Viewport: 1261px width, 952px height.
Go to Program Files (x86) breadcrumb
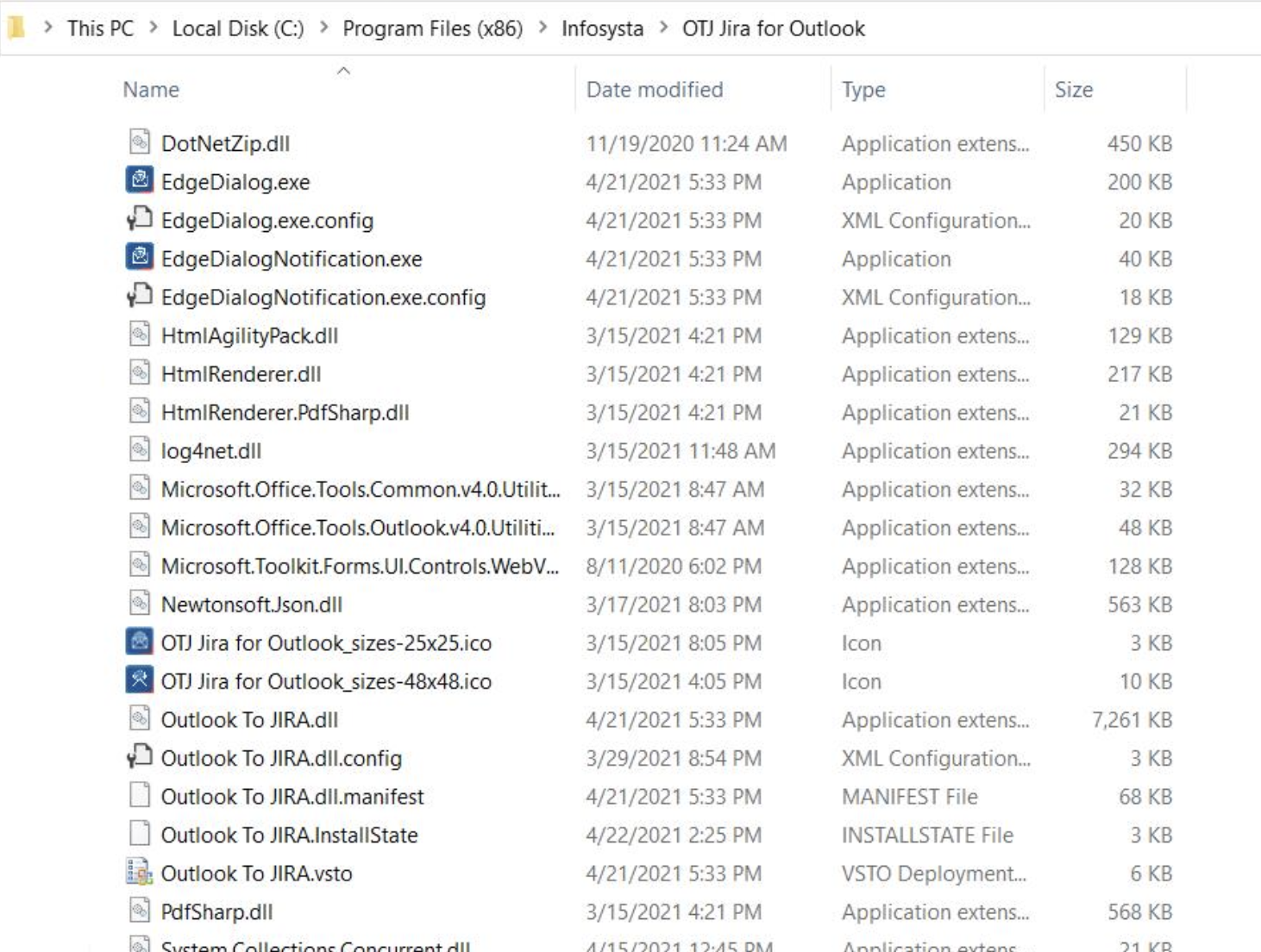(x=433, y=28)
